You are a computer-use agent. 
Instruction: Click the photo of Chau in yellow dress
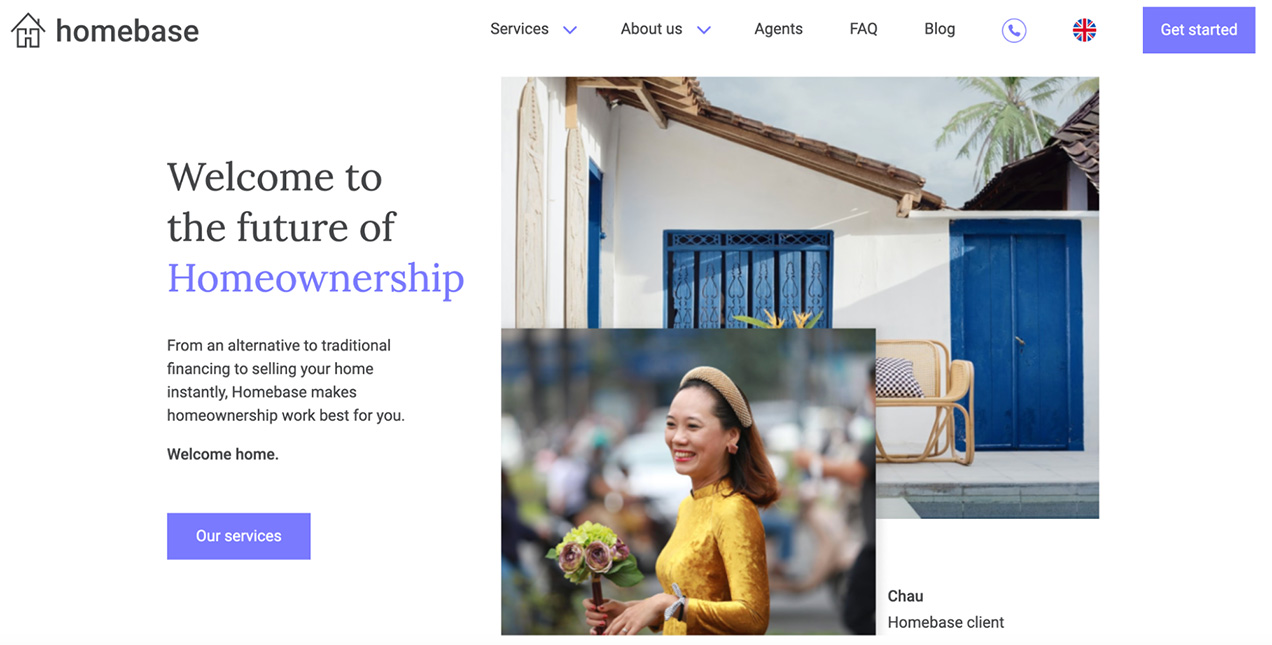688,482
